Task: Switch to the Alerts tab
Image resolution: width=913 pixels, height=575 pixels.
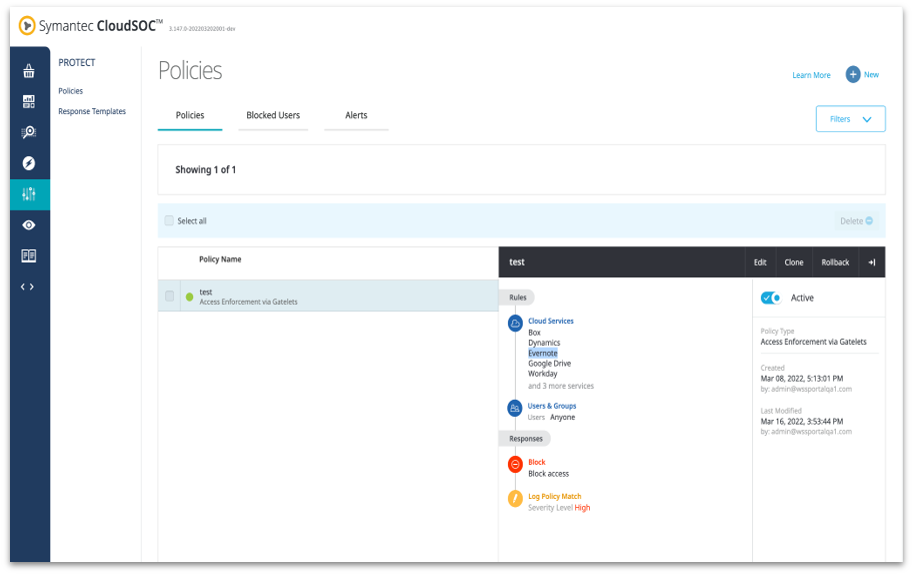Action: coord(356,116)
